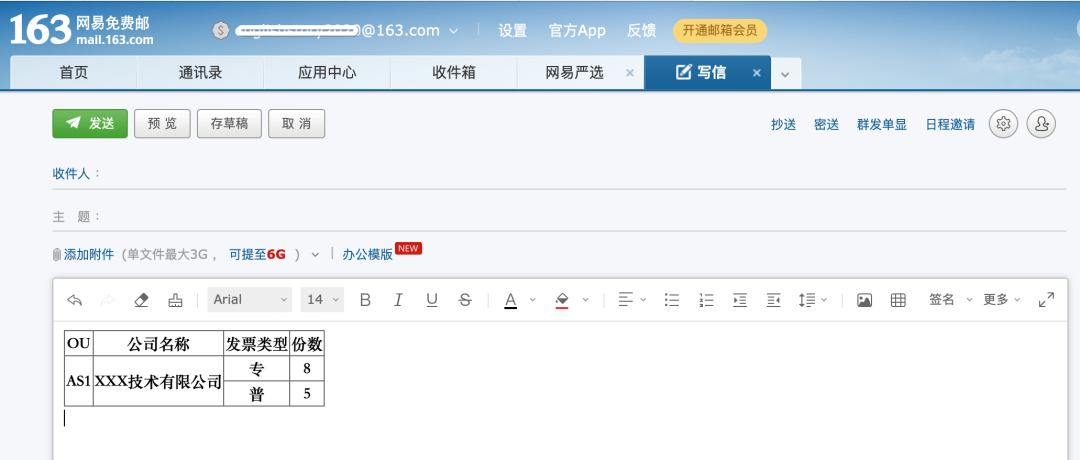Click the 163 mail logo

coord(82,30)
